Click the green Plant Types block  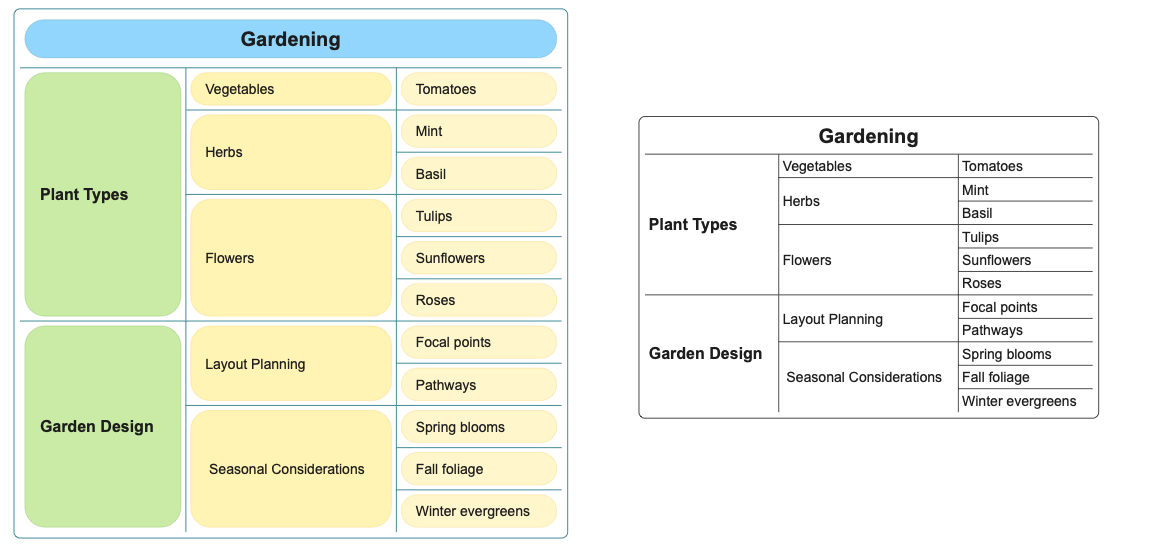click(x=103, y=195)
